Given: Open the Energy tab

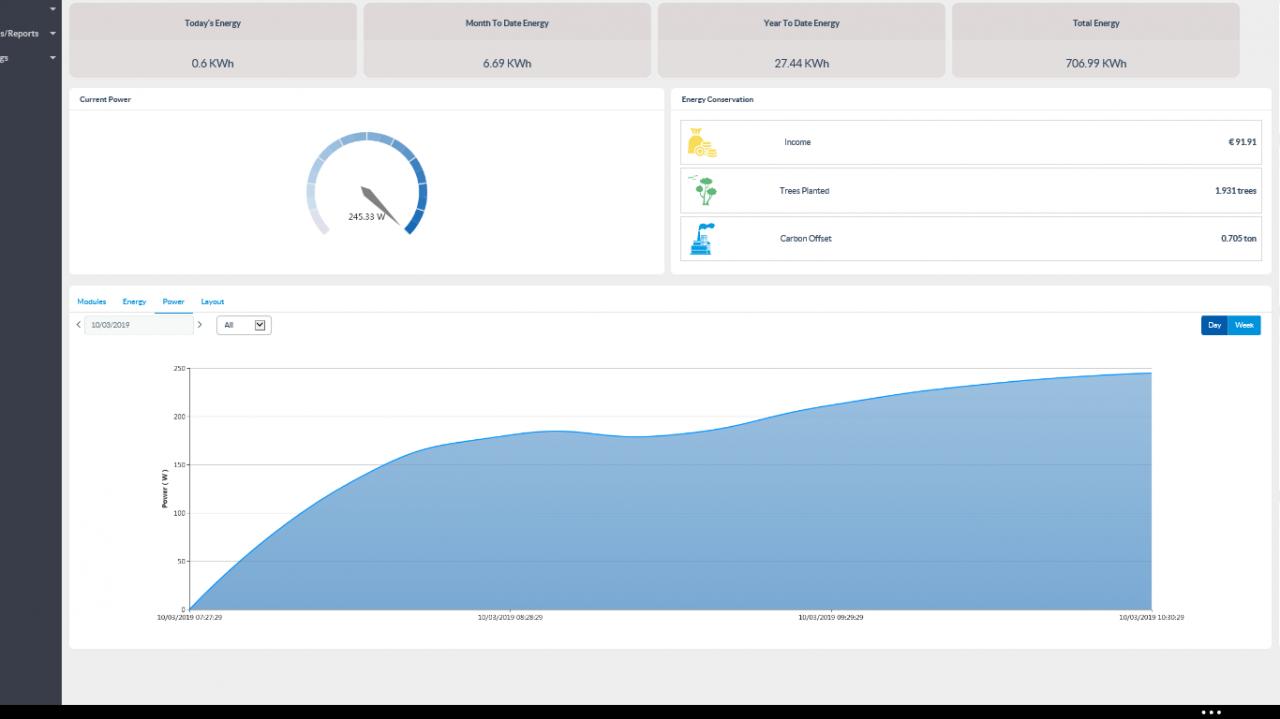Looking at the screenshot, I should click(134, 301).
